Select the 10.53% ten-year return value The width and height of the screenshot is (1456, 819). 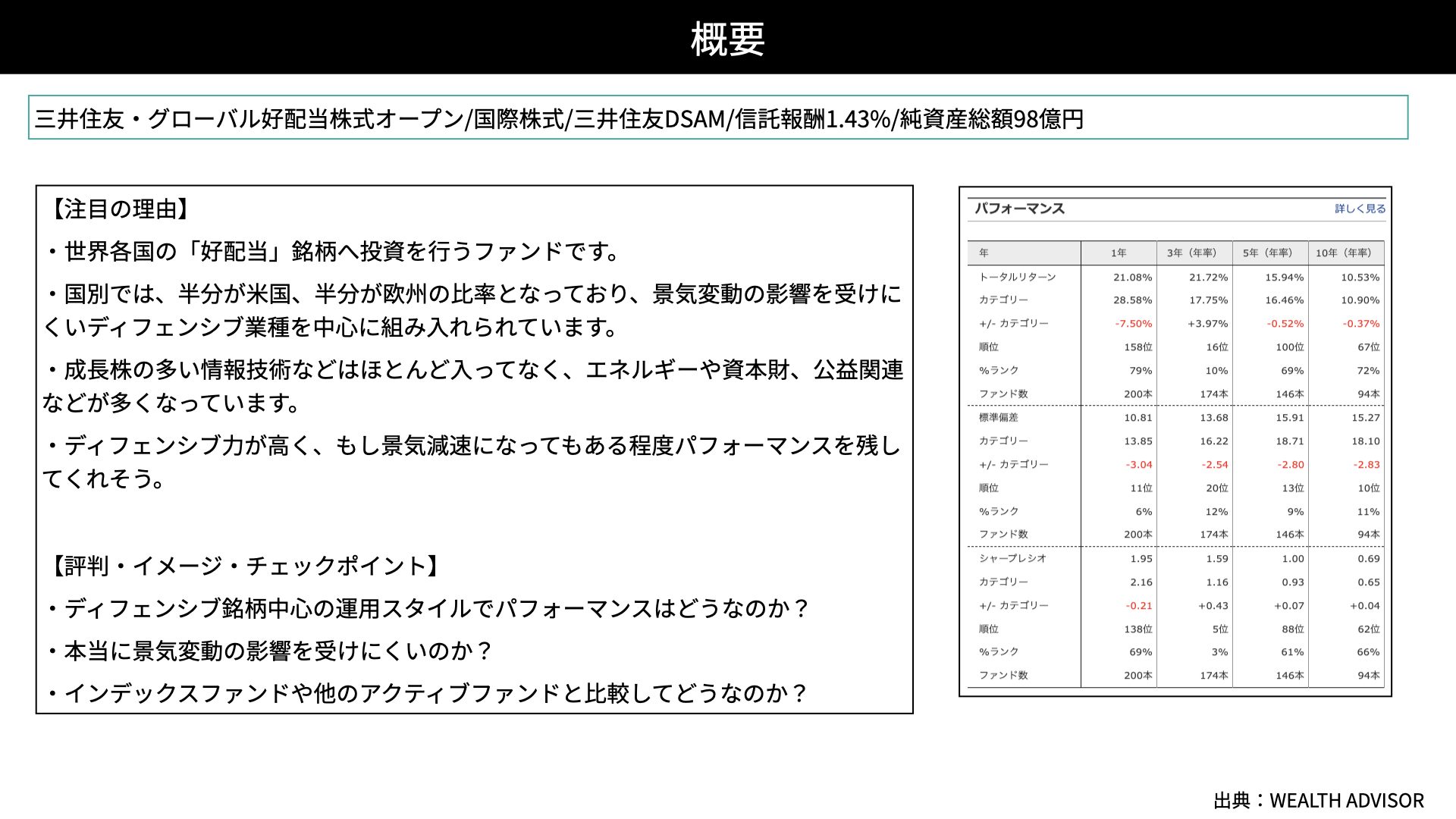1360,278
